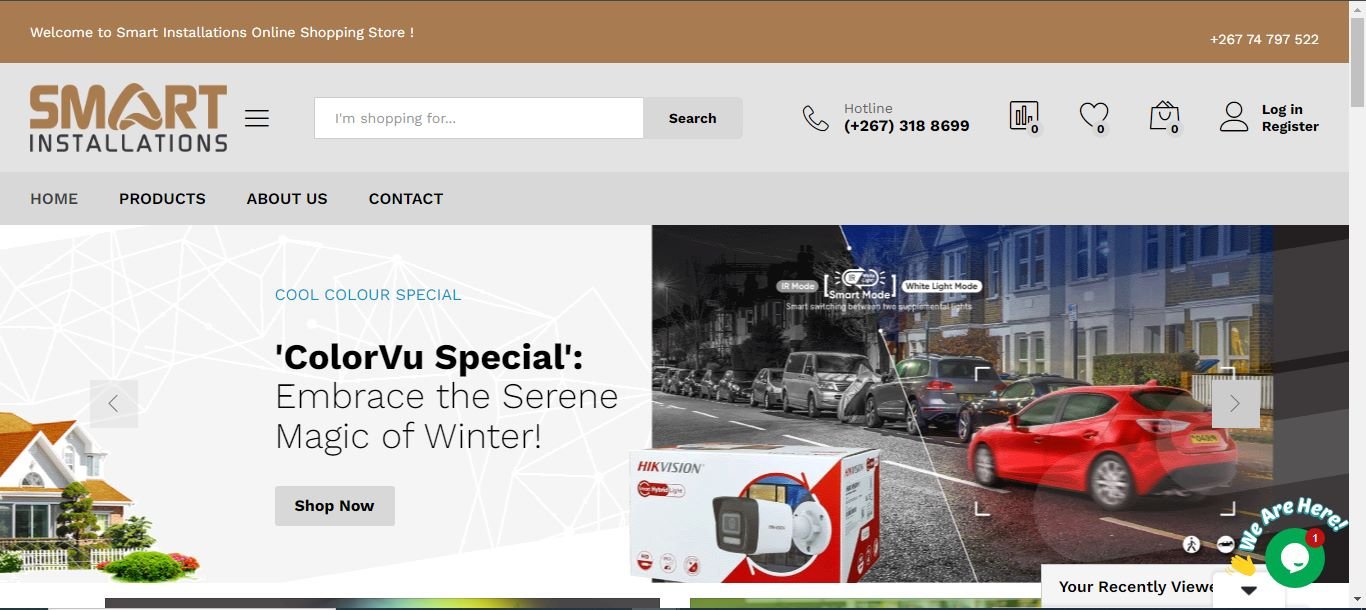
Task: Go to the CONTACT page
Action: coord(405,199)
